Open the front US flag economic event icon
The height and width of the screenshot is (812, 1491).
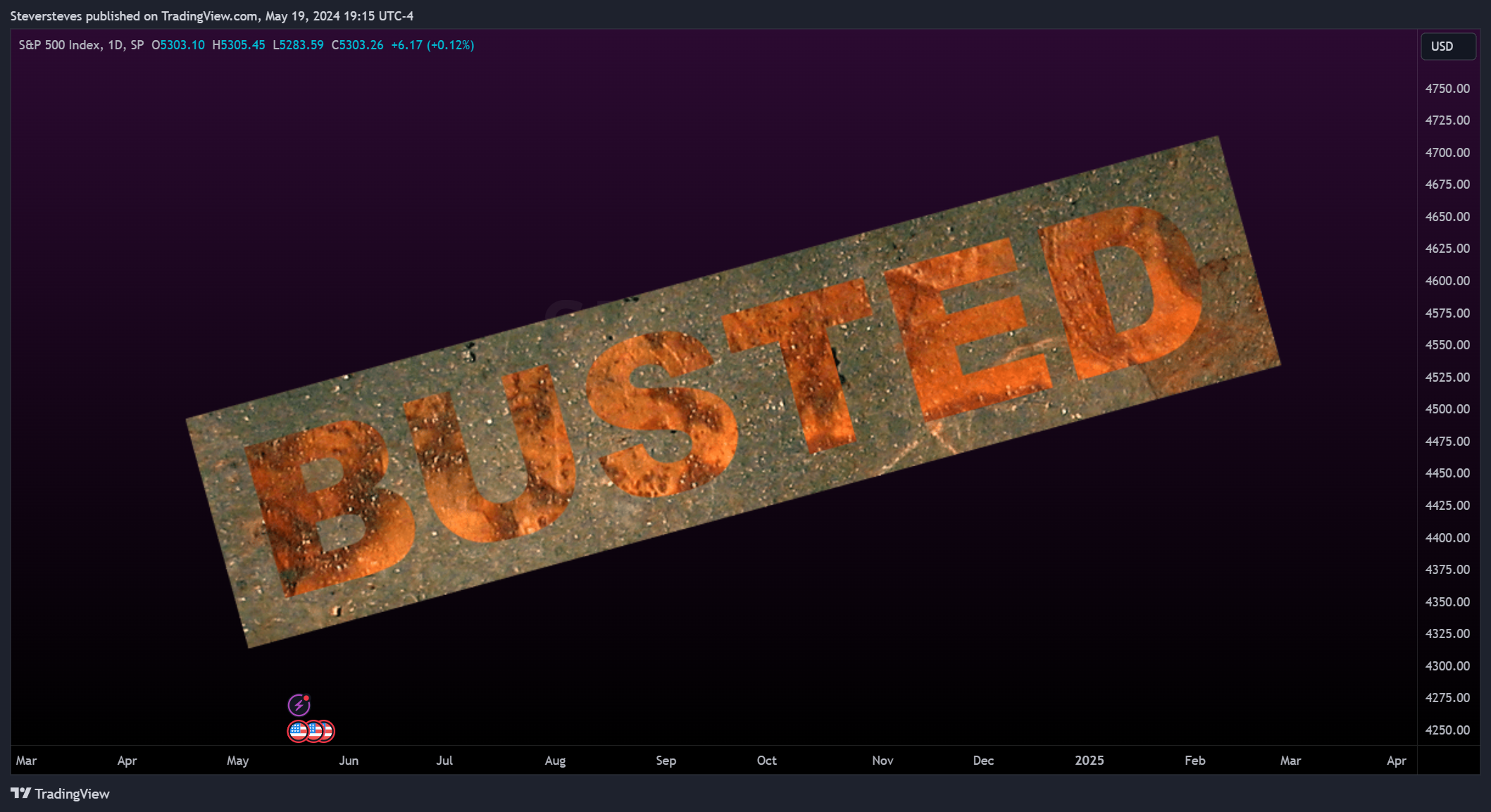click(298, 731)
